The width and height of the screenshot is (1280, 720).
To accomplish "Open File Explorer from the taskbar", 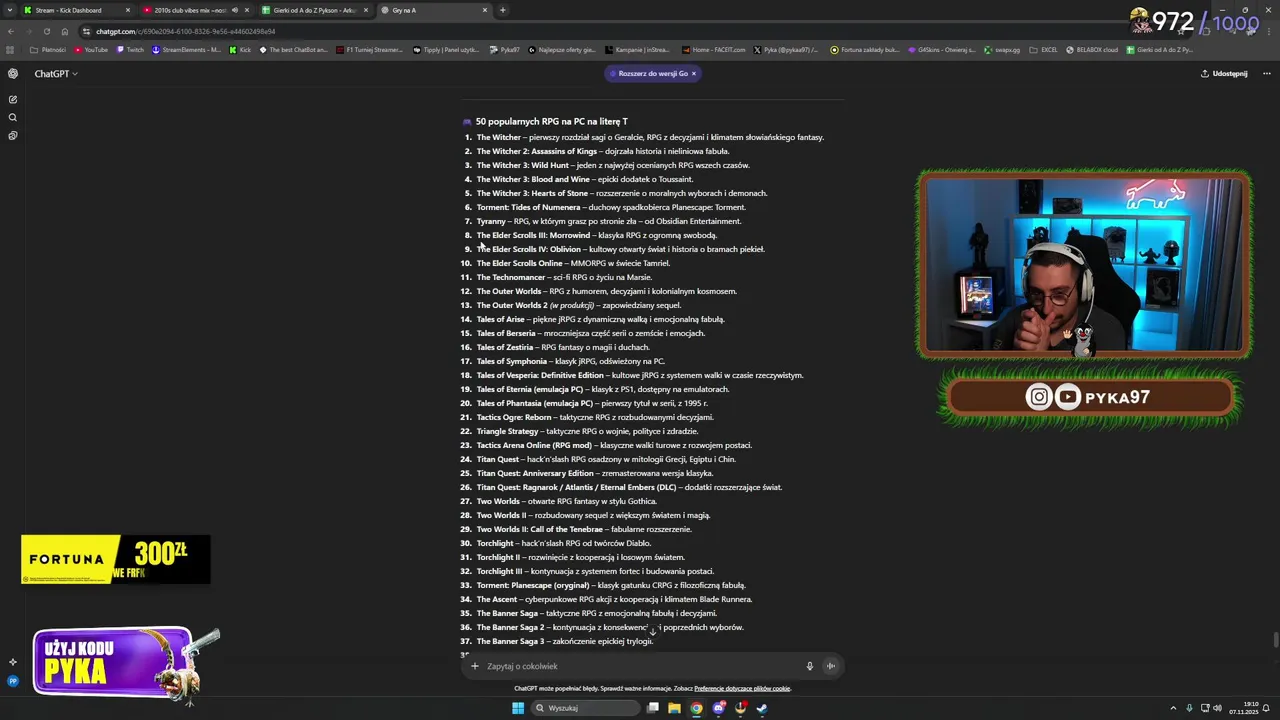I will 675,708.
